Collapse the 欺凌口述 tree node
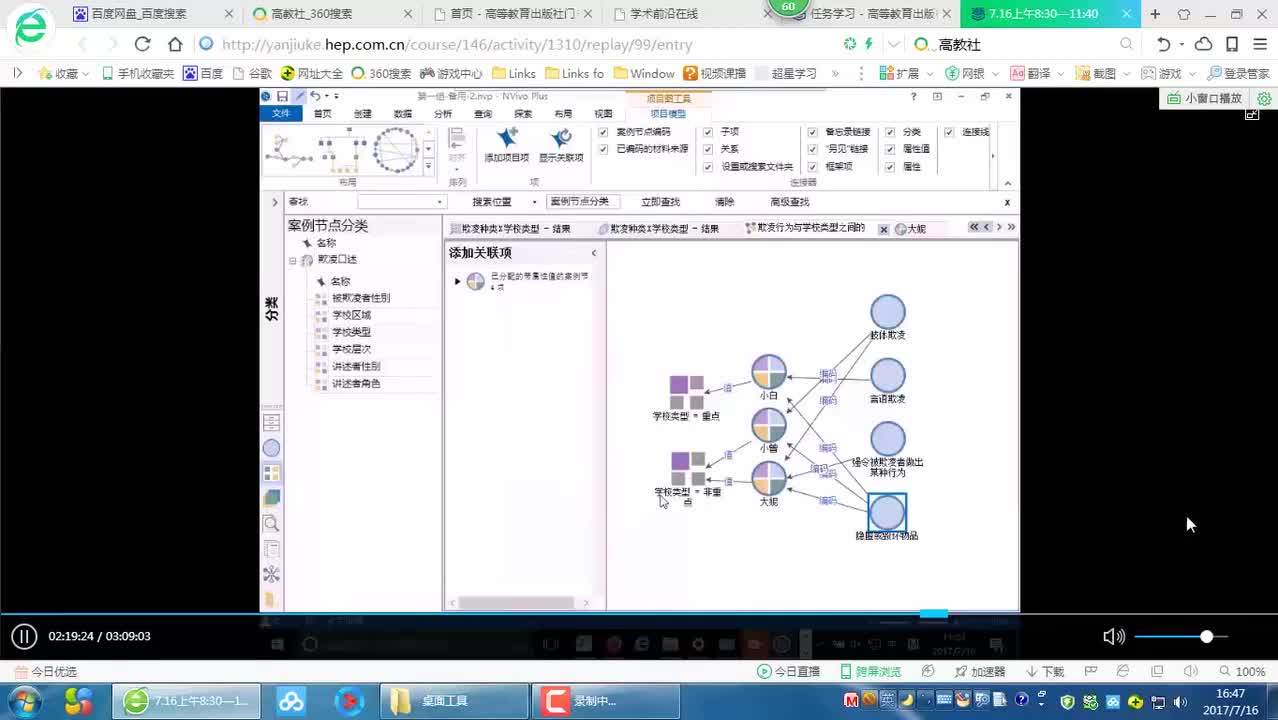The height and width of the screenshot is (720, 1278). click(293, 260)
